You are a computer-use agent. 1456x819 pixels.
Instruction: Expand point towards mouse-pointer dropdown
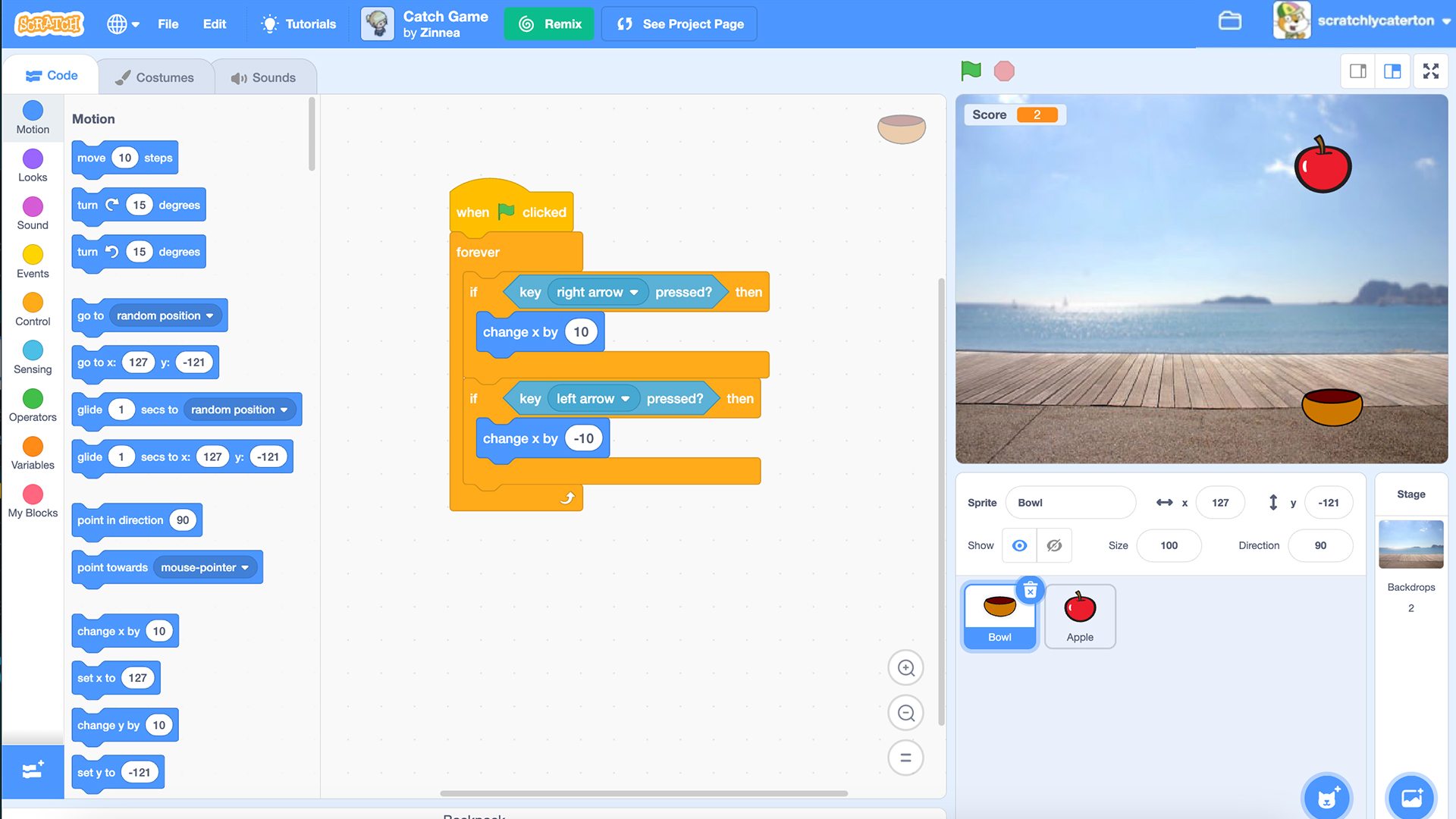[x=206, y=567]
